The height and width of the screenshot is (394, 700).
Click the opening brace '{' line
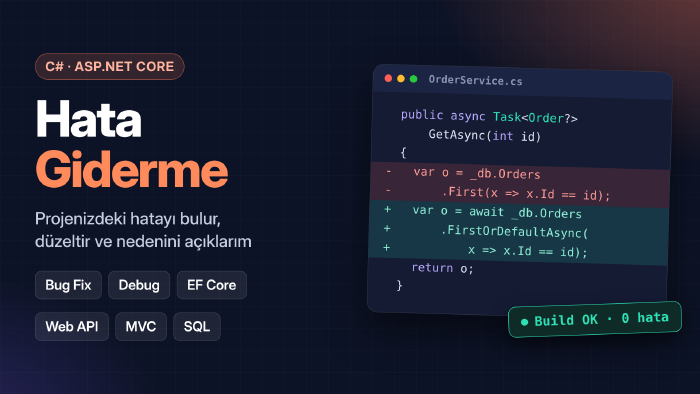pos(403,153)
